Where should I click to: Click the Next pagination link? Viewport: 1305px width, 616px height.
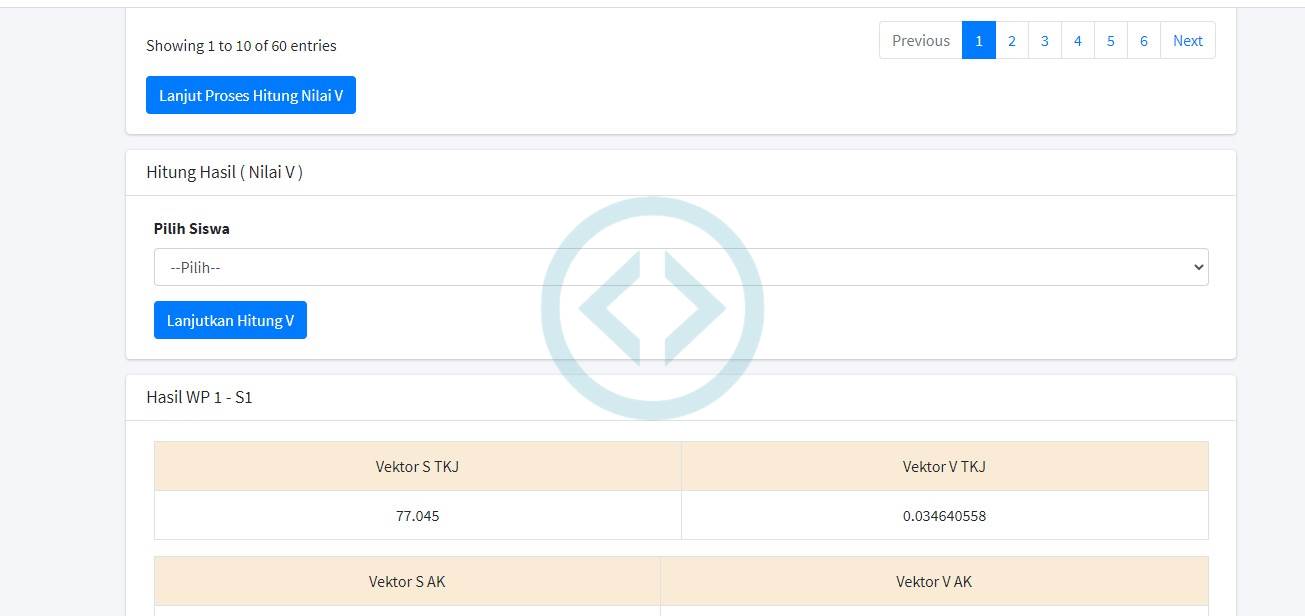(x=1187, y=40)
